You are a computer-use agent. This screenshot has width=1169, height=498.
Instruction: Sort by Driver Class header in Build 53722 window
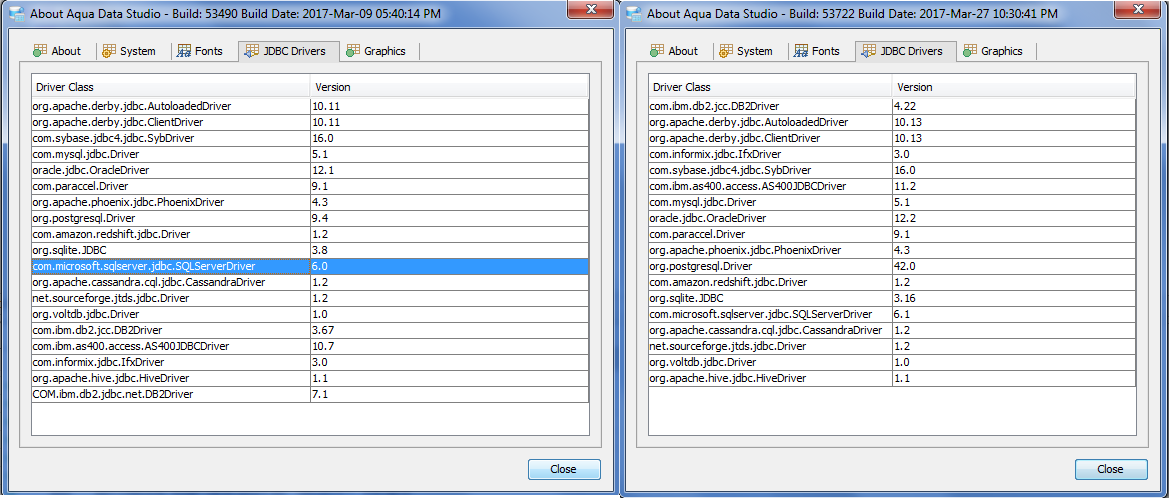(770, 87)
